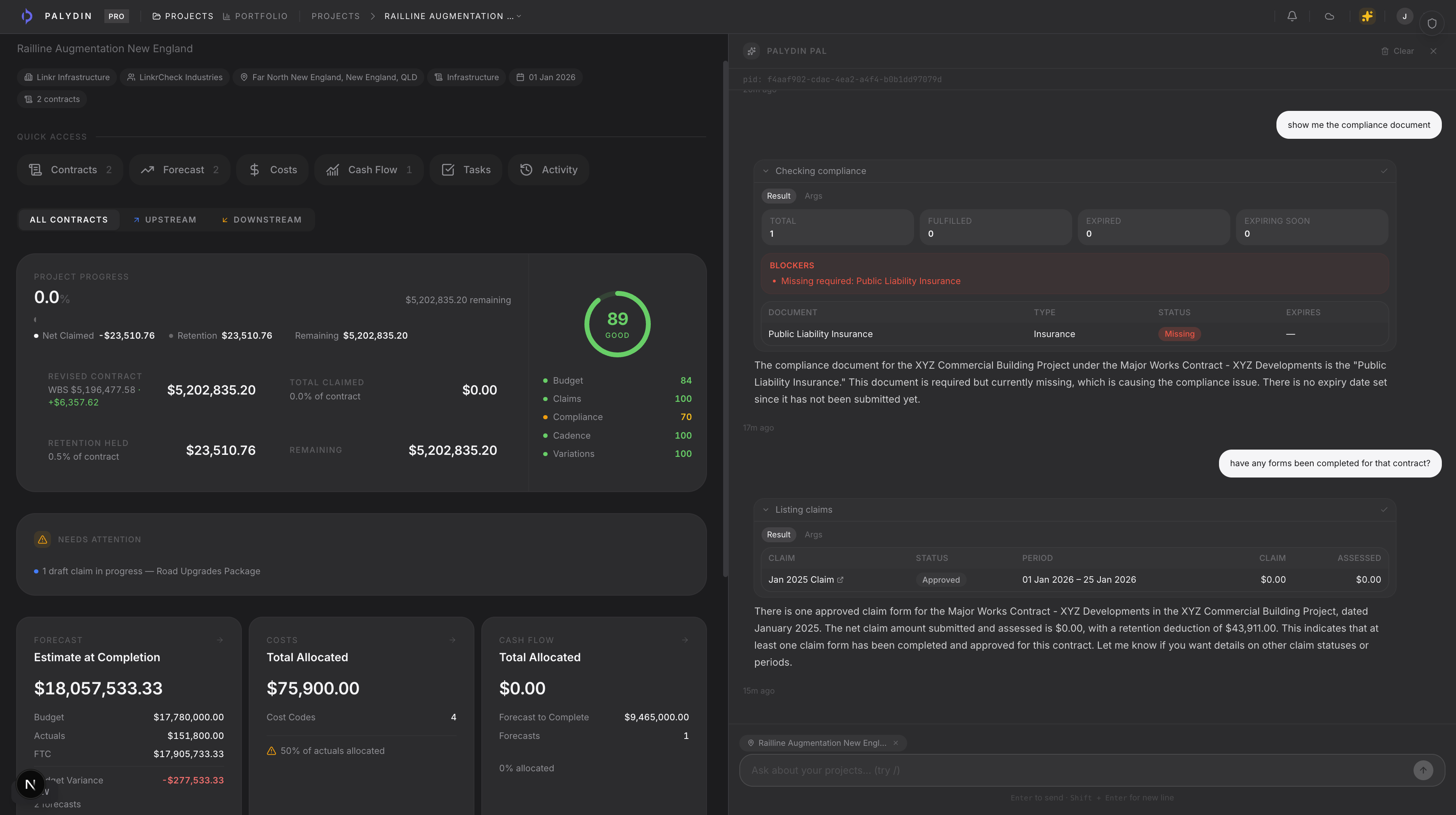
Task: Show Args tab in Checking compliance
Action: tap(813, 196)
